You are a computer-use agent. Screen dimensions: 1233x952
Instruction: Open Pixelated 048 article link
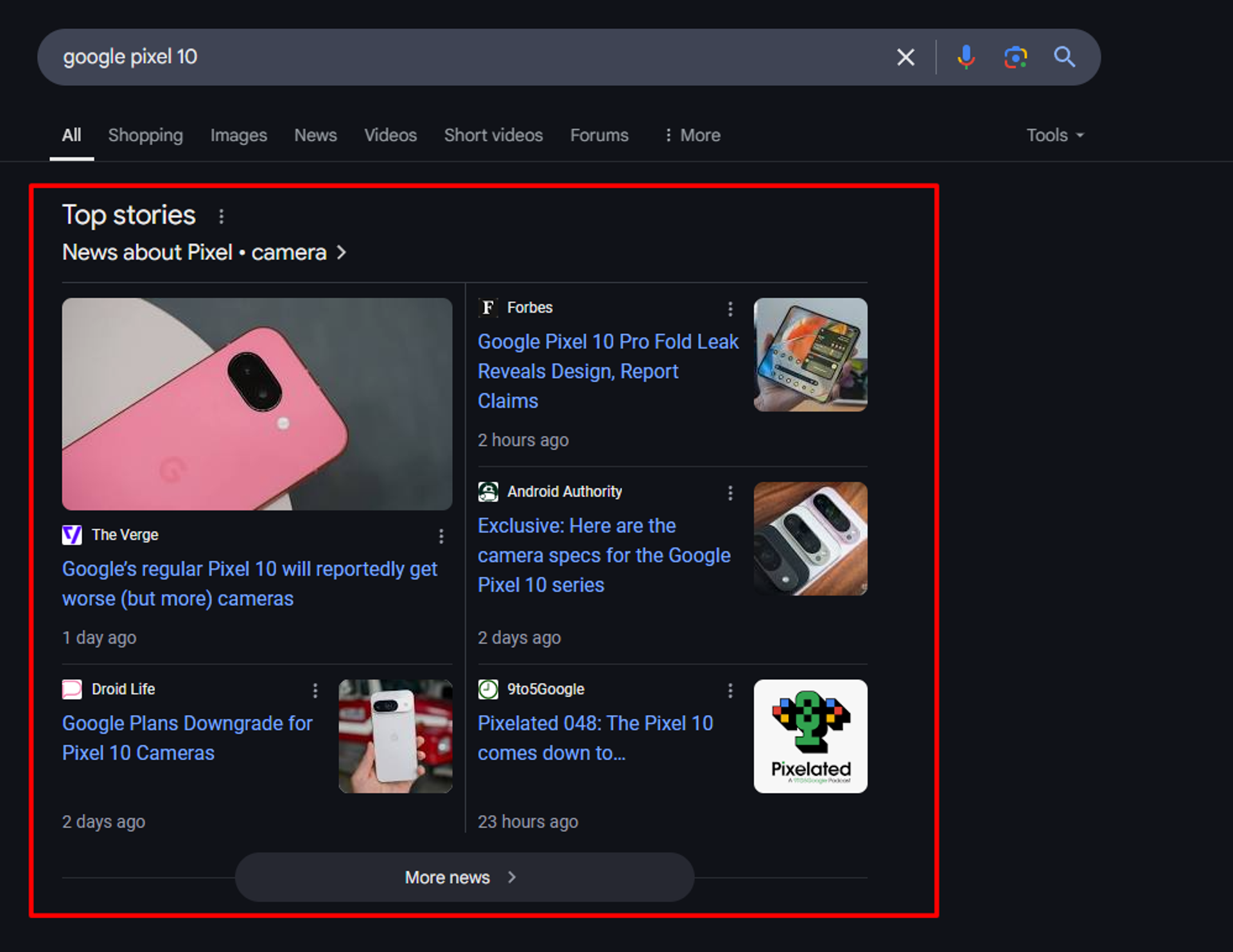tap(595, 738)
